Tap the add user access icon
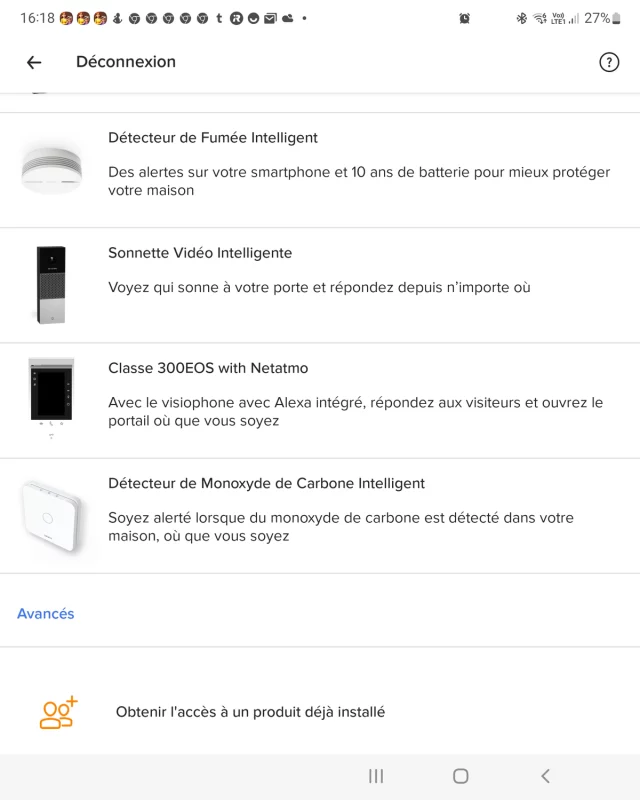The image size is (640, 800). tap(58, 712)
